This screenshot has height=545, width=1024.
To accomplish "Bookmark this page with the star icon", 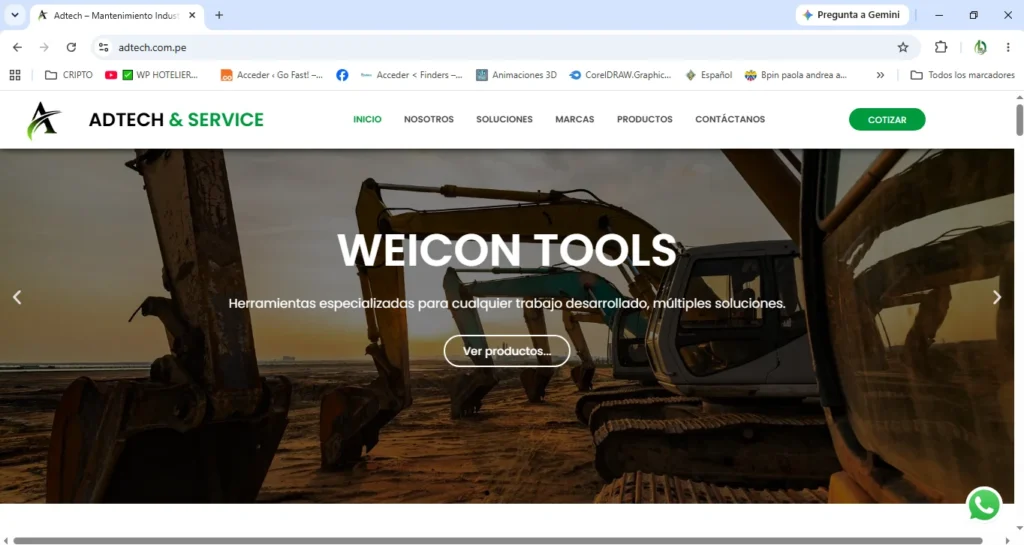I will click(903, 47).
